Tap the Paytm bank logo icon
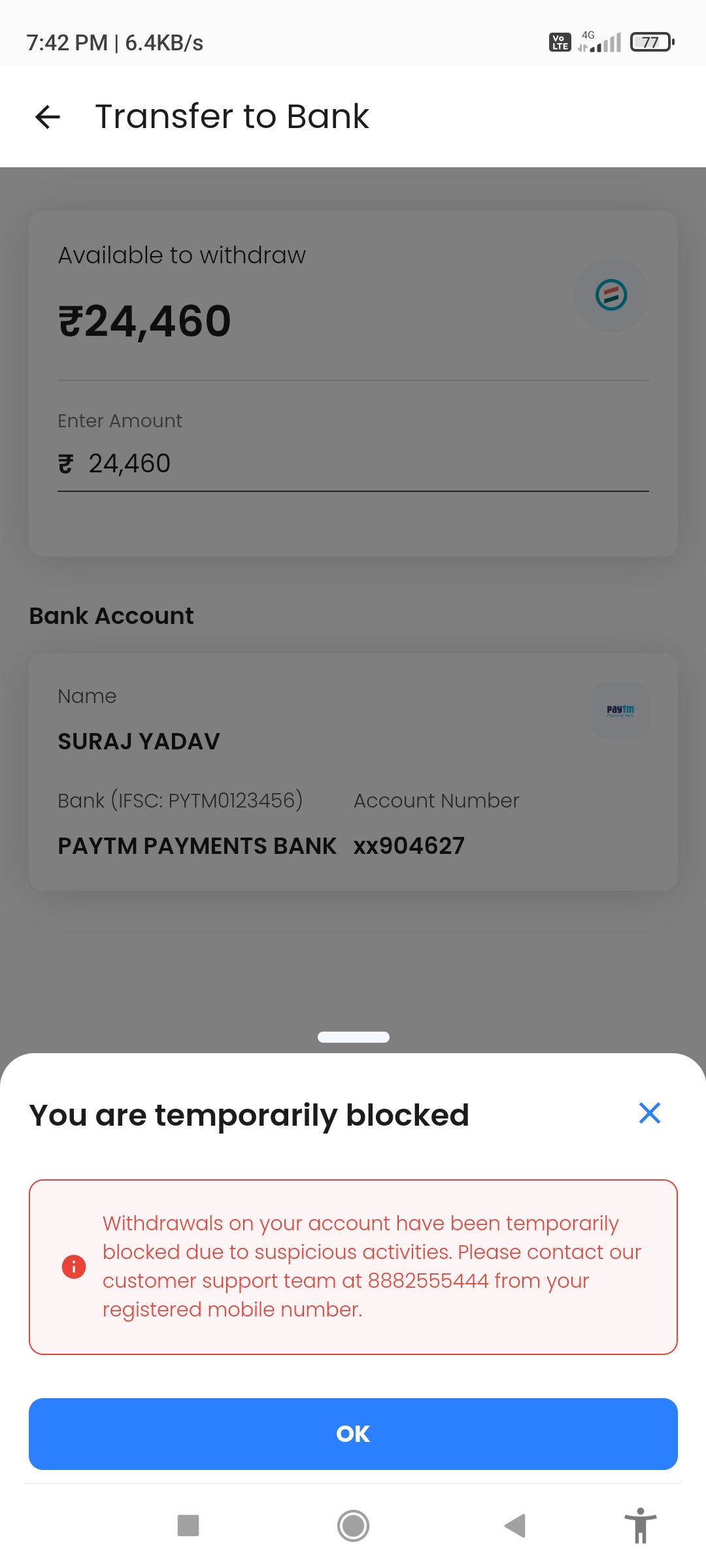This screenshot has width=706, height=1568. [620, 711]
